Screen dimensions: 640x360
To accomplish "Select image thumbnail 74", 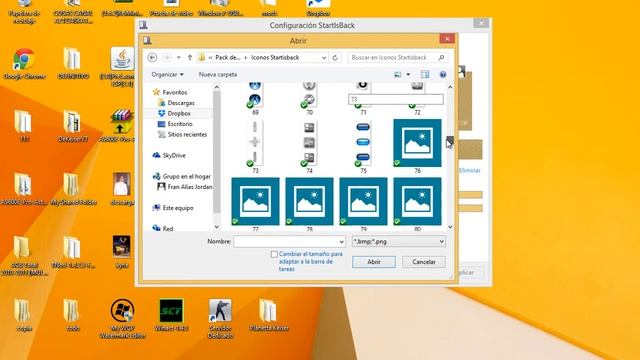I will [309, 147].
